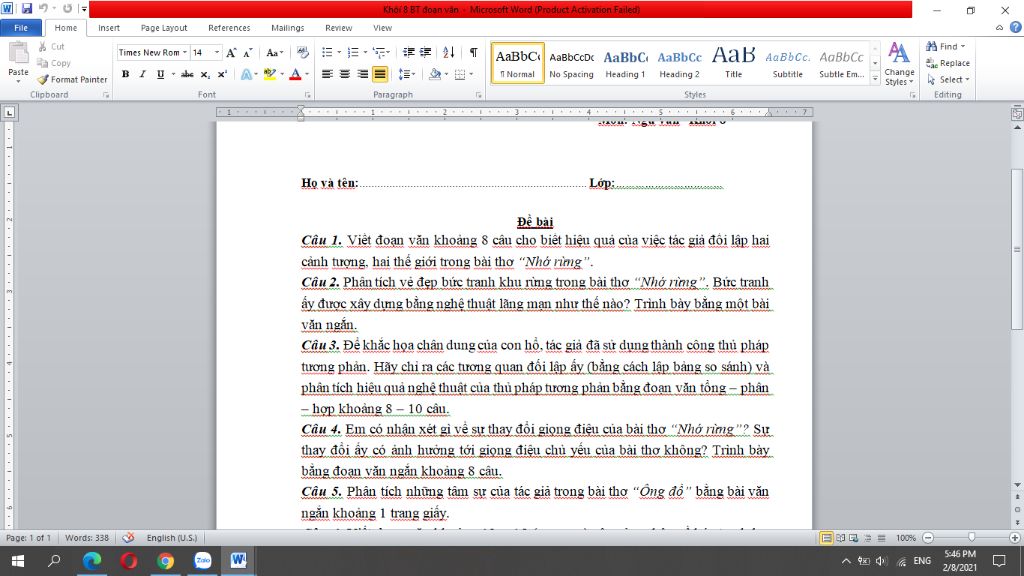The width and height of the screenshot is (1024, 576).
Task: Click the Windows Start button
Action: click(18, 560)
